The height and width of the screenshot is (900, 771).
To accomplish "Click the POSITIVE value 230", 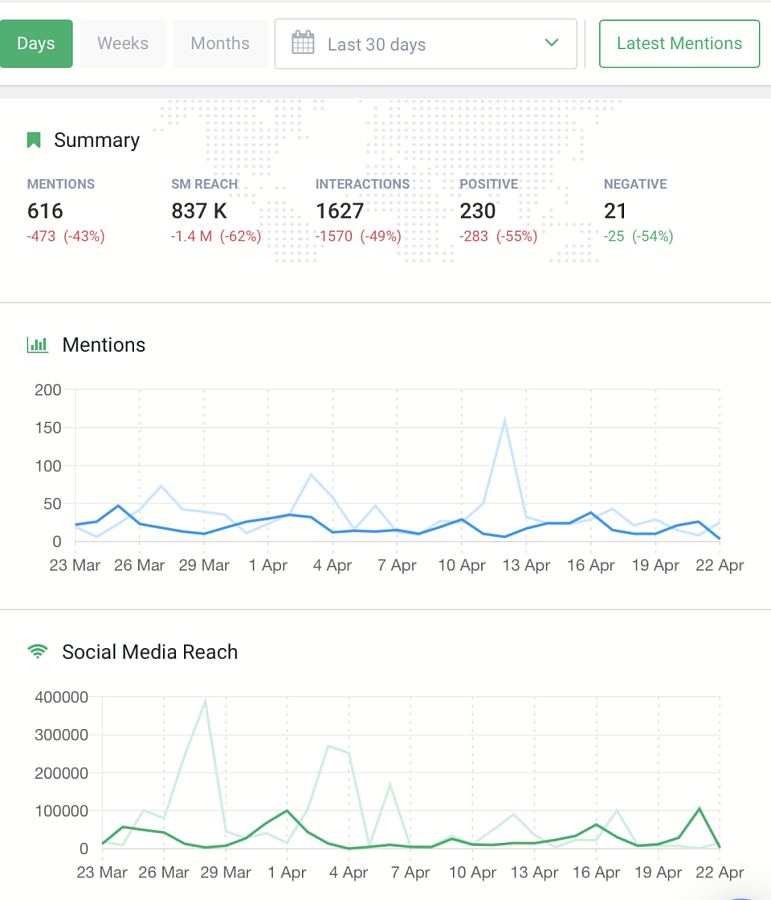I will click(x=477, y=211).
